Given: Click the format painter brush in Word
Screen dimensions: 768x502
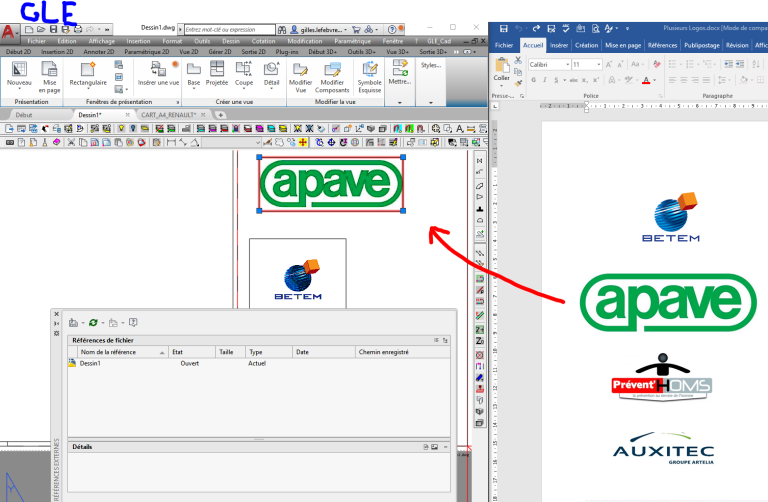Looking at the screenshot, I should [x=518, y=83].
